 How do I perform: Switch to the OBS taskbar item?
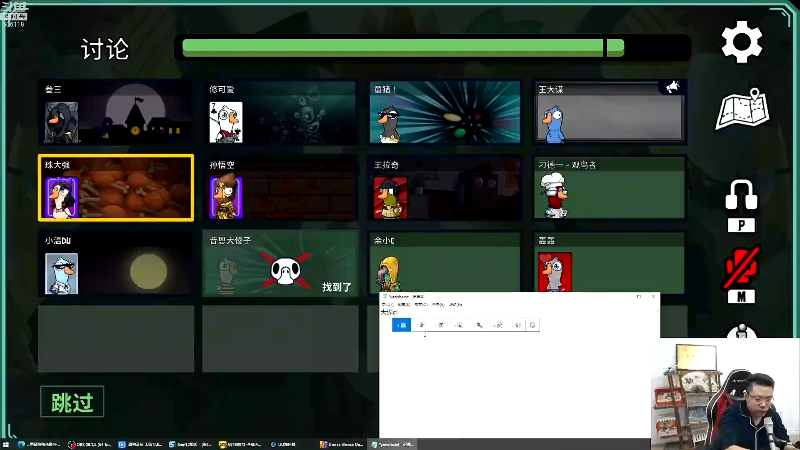pos(90,444)
